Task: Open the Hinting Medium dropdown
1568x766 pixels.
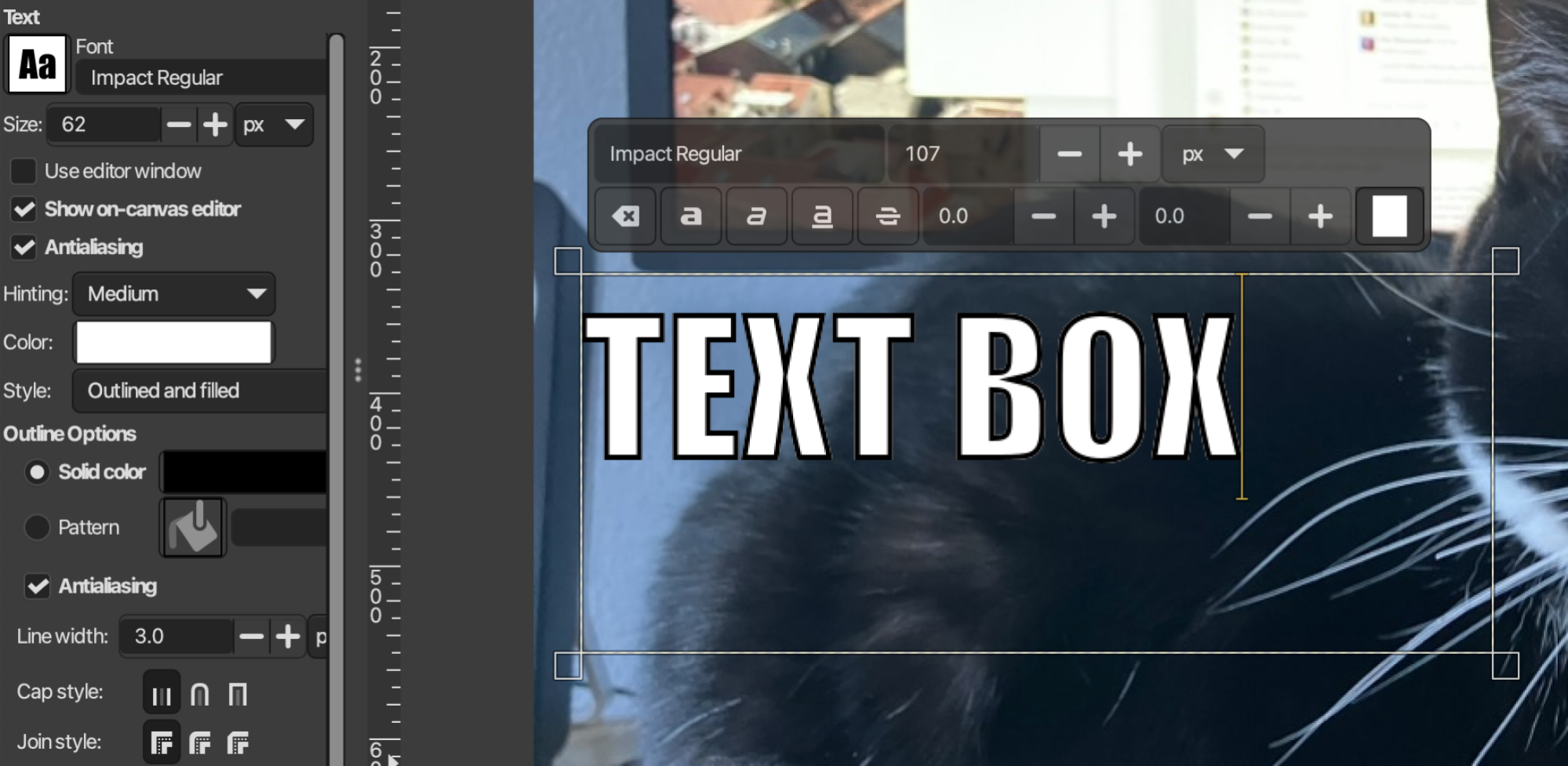Action: (x=173, y=294)
